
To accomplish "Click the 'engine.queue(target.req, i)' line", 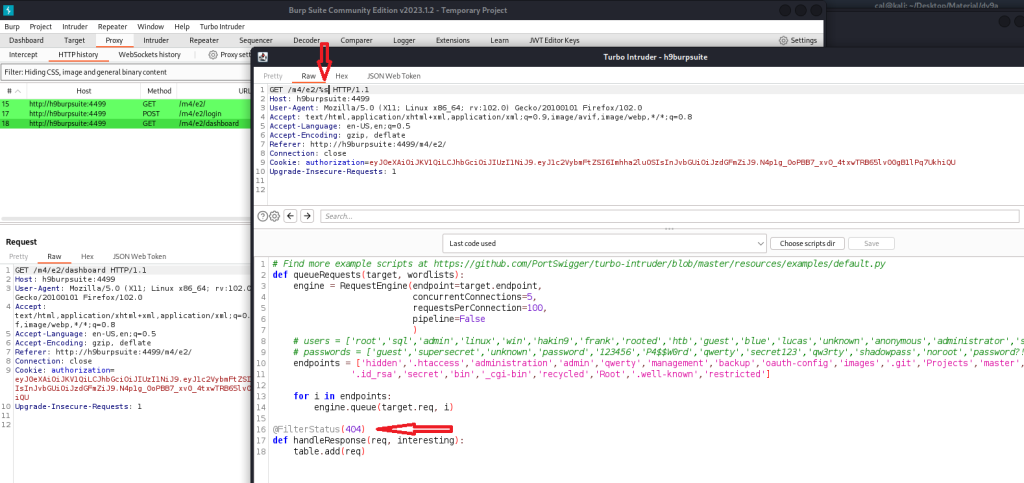I will [x=383, y=407].
